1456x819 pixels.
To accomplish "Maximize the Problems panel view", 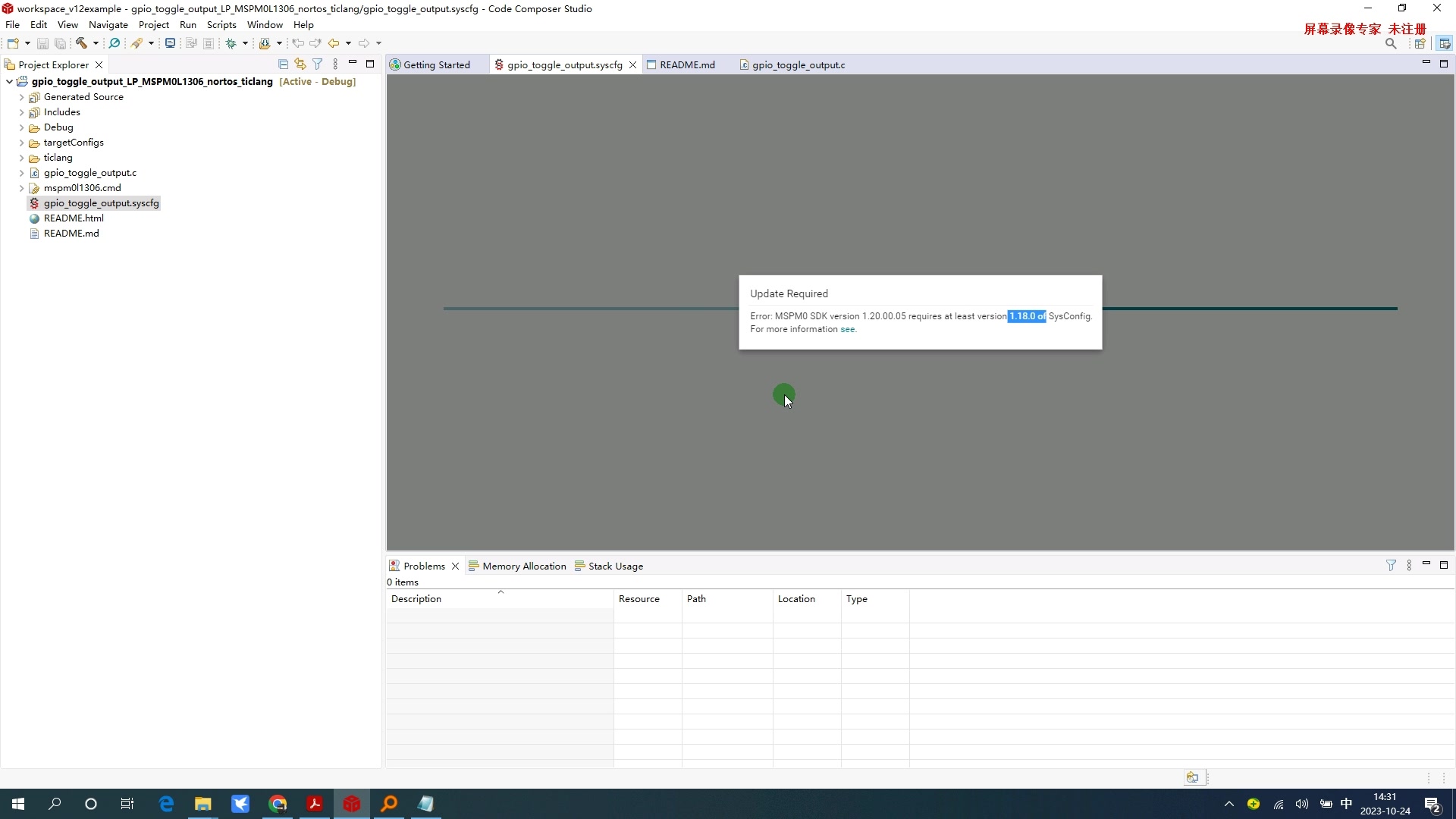I will tap(1444, 565).
